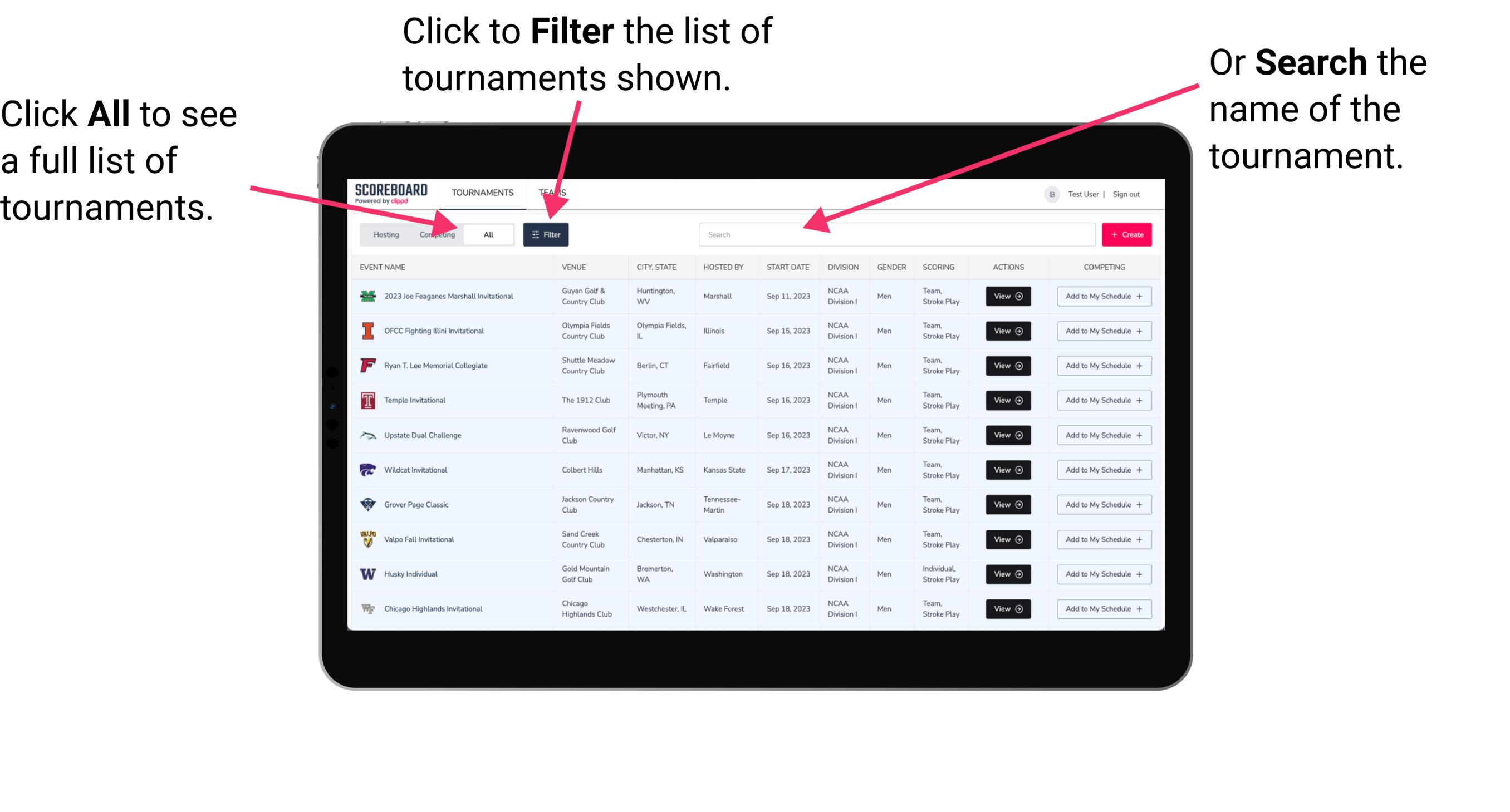The width and height of the screenshot is (1510, 812).
Task: Click the Fairfield team logo icon
Action: pos(368,365)
